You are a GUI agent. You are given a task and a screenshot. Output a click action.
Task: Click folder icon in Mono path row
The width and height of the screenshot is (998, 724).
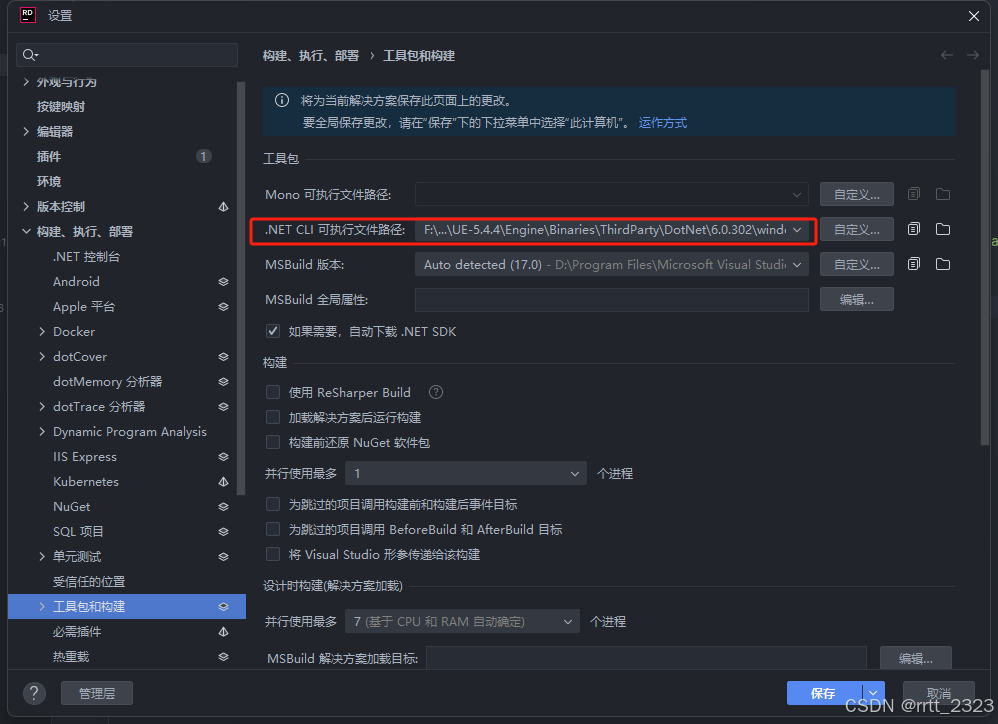[x=943, y=194]
